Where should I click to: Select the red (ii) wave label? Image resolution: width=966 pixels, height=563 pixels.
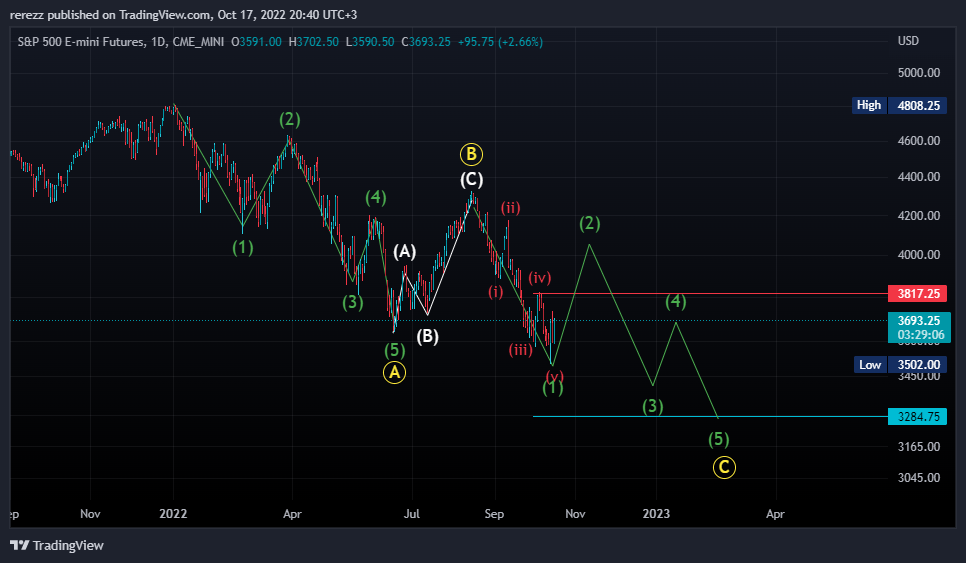(x=511, y=208)
